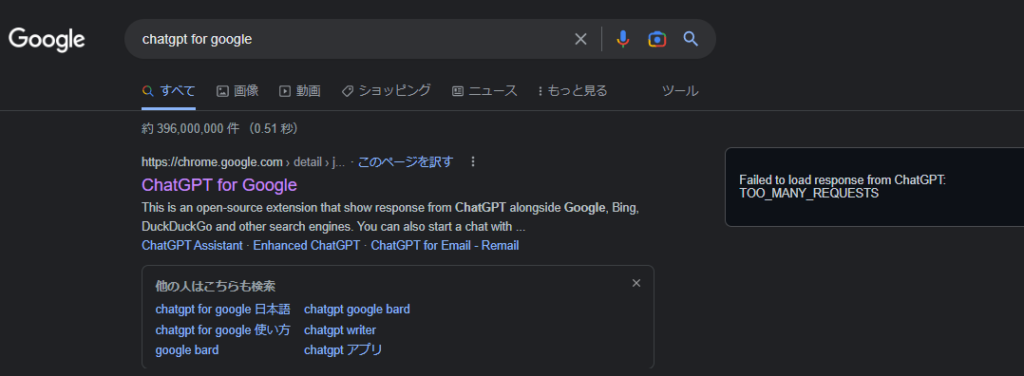The image size is (1024, 376).
Task: Switch to the 動画 tab
Action: [300, 91]
